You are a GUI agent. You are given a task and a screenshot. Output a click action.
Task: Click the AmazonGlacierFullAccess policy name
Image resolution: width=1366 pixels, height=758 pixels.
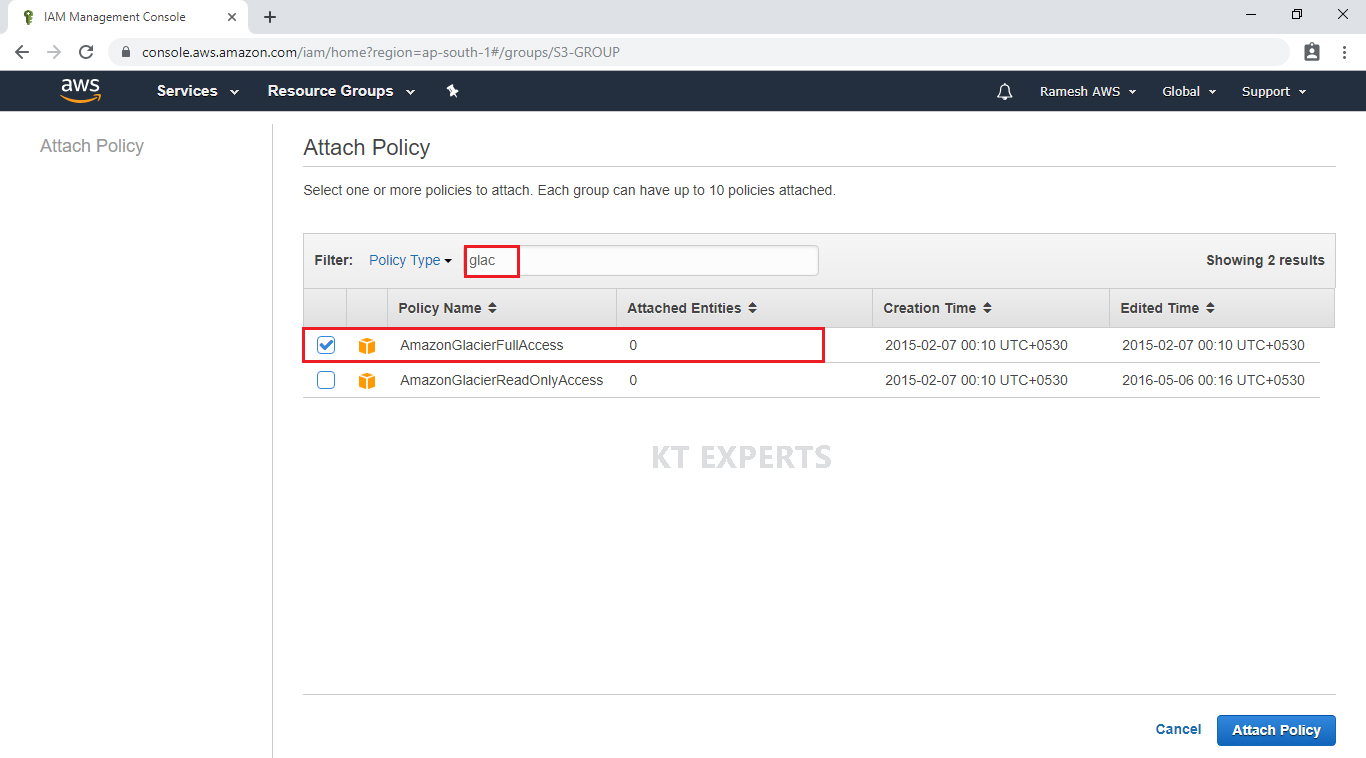tap(482, 345)
